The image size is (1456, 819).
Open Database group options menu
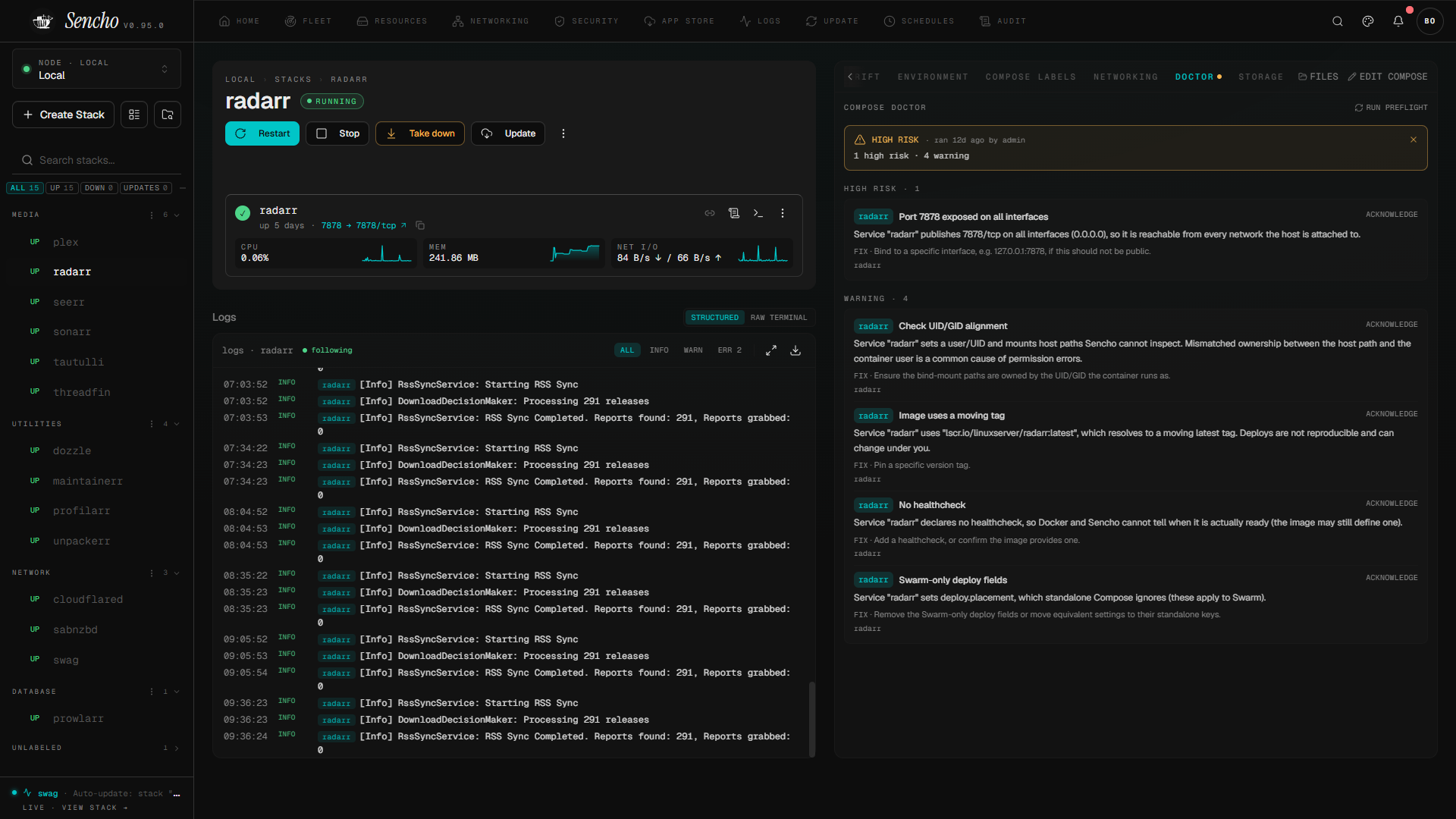click(x=152, y=692)
